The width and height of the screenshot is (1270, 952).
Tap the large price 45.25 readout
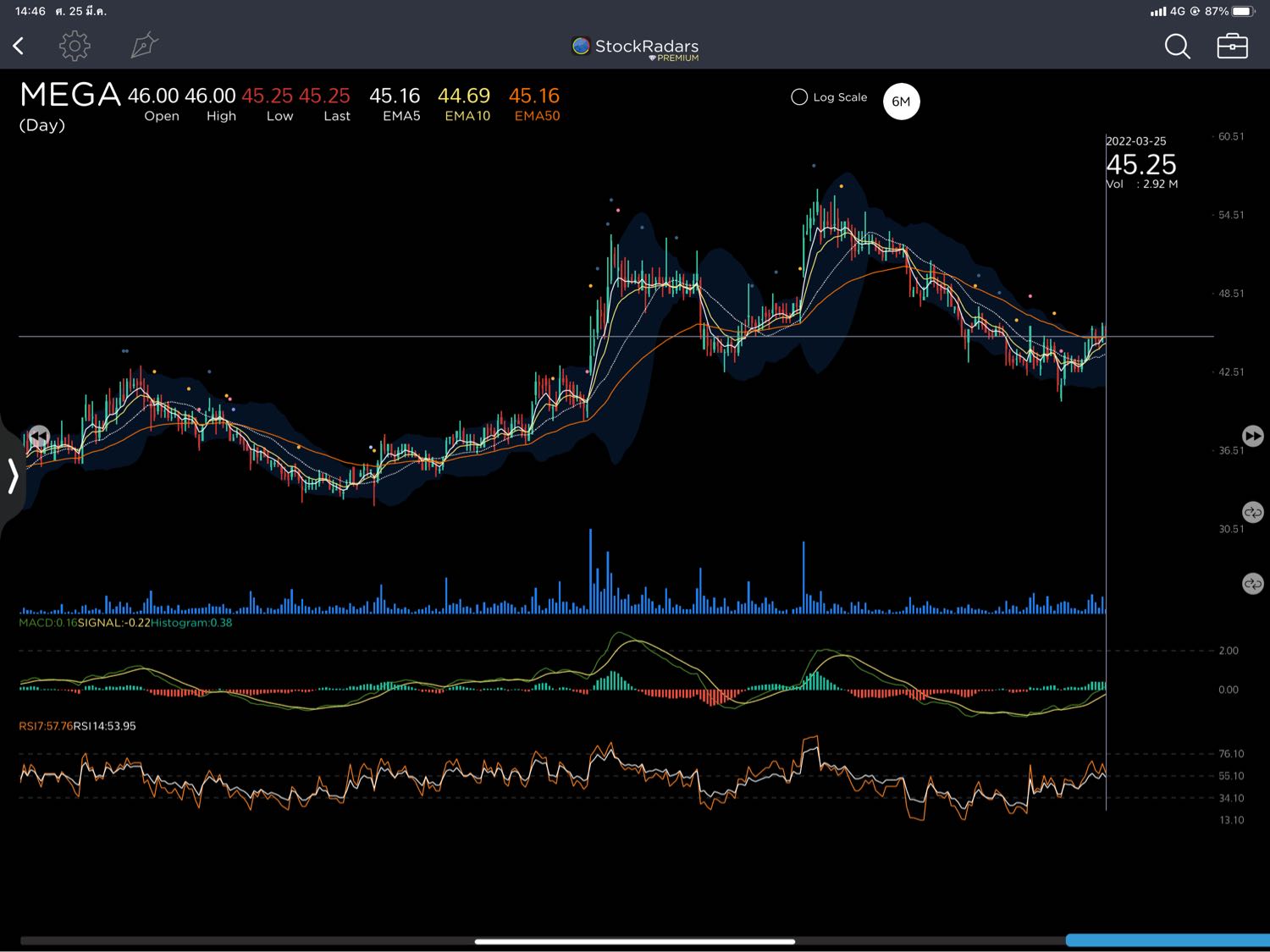point(1141,164)
